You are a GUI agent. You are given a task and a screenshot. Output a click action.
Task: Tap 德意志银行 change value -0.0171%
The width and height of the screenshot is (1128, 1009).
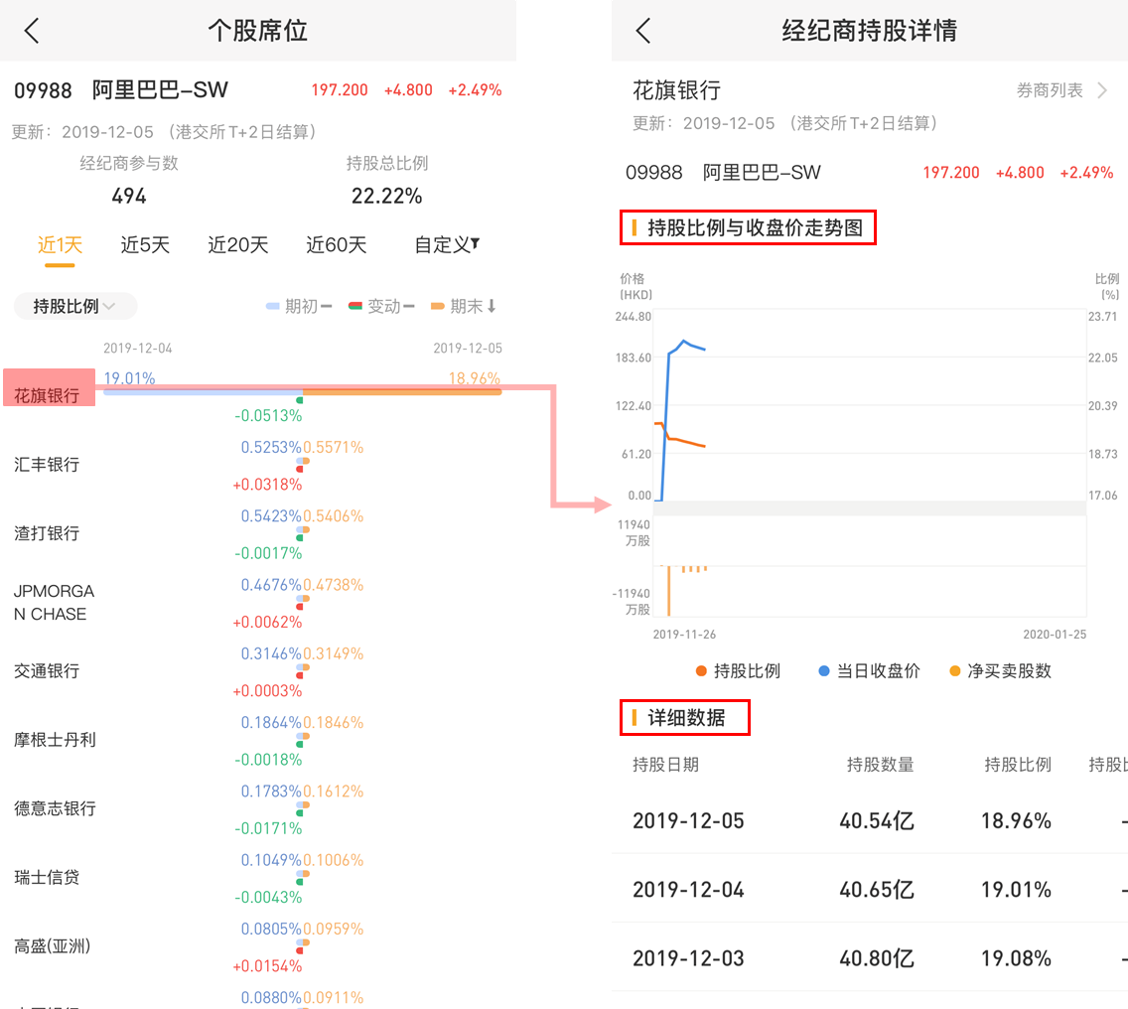(x=268, y=828)
